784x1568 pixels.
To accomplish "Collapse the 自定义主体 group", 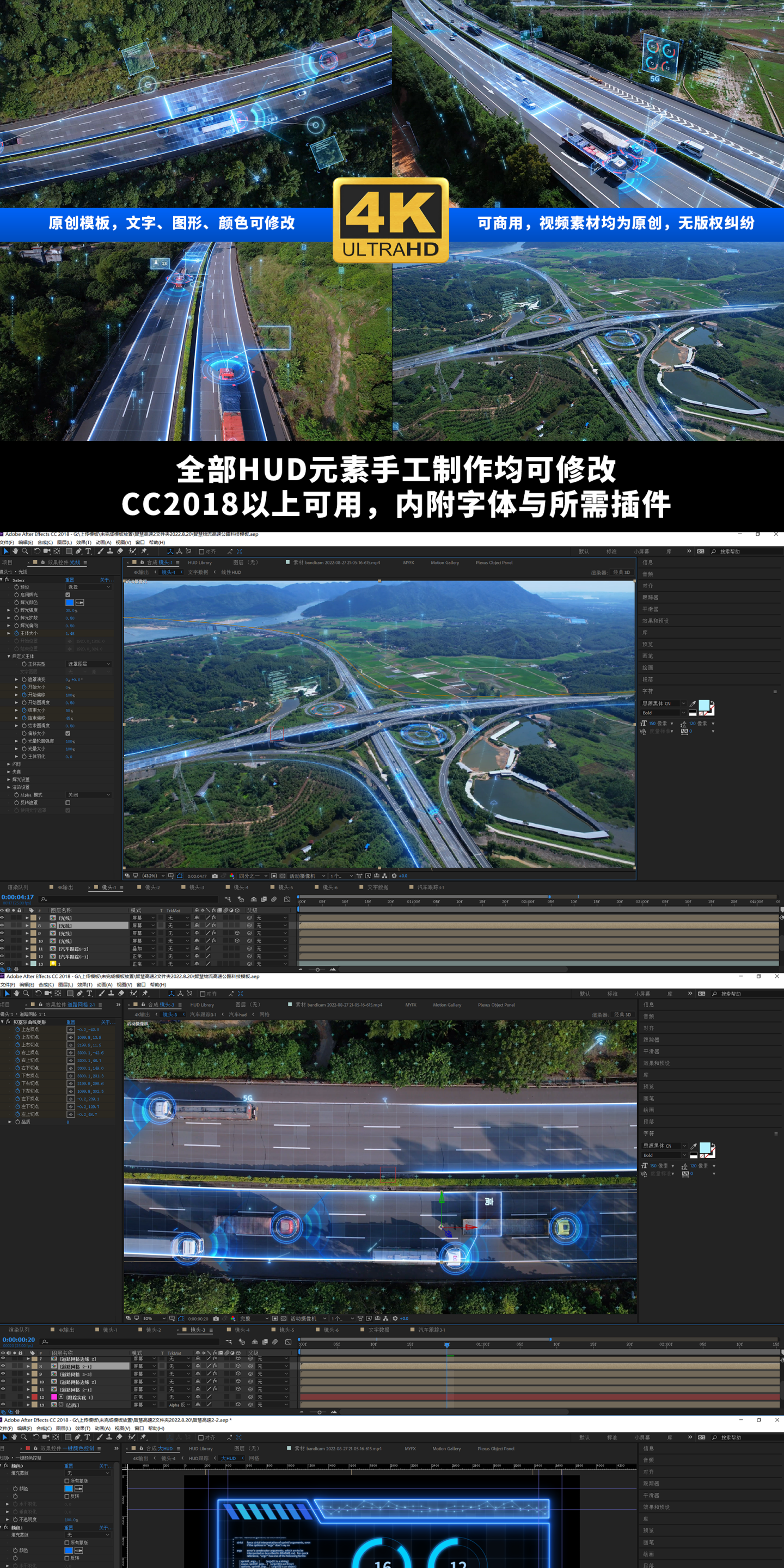I will point(9,657).
